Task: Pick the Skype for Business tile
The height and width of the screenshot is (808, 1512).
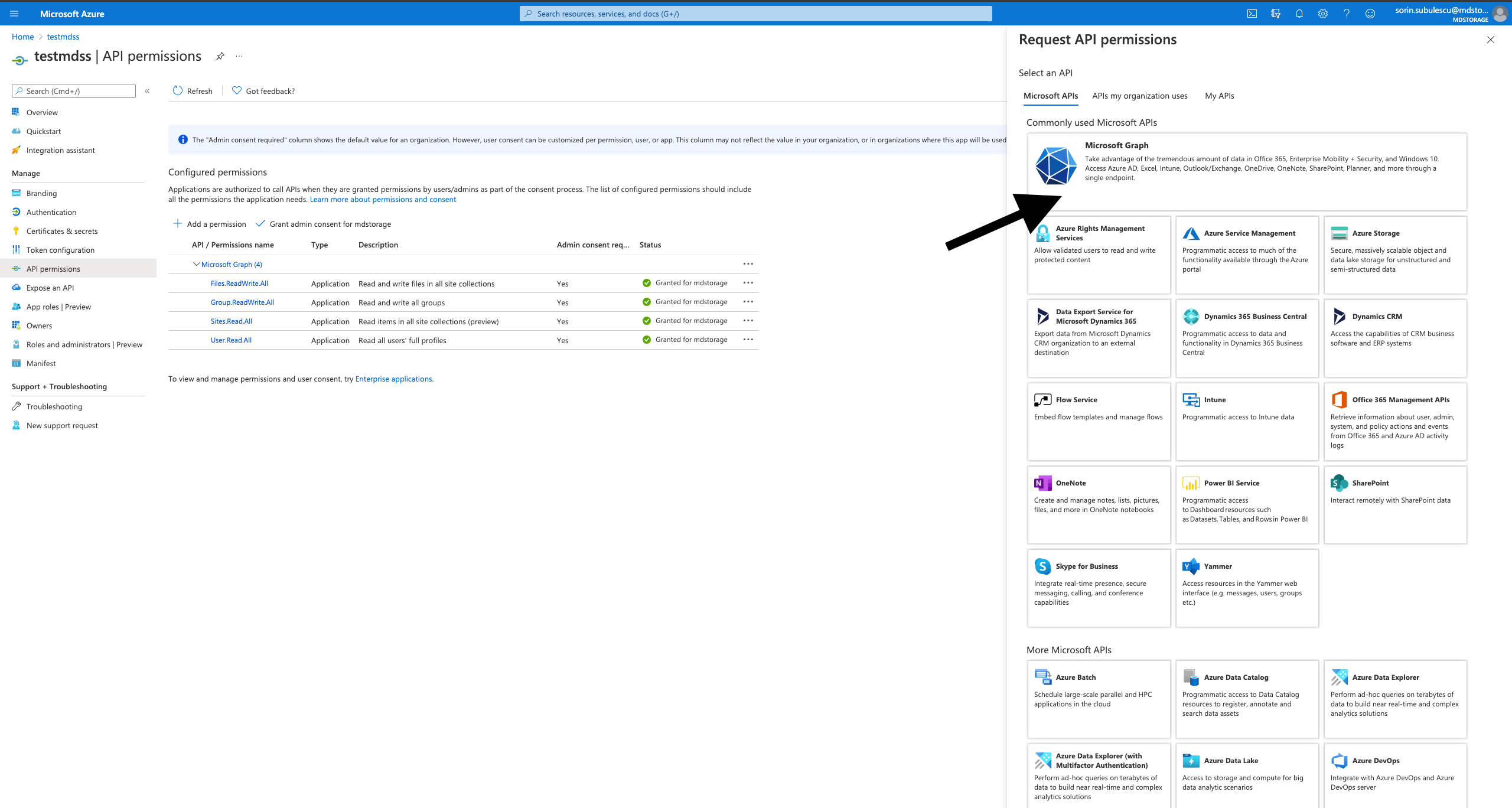Action: pyautogui.click(x=1099, y=588)
